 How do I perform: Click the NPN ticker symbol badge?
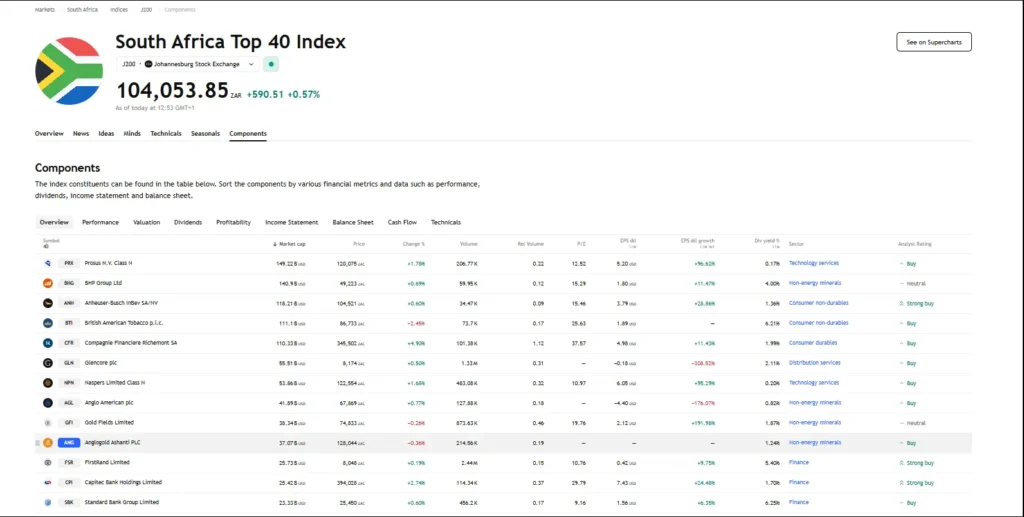69,383
